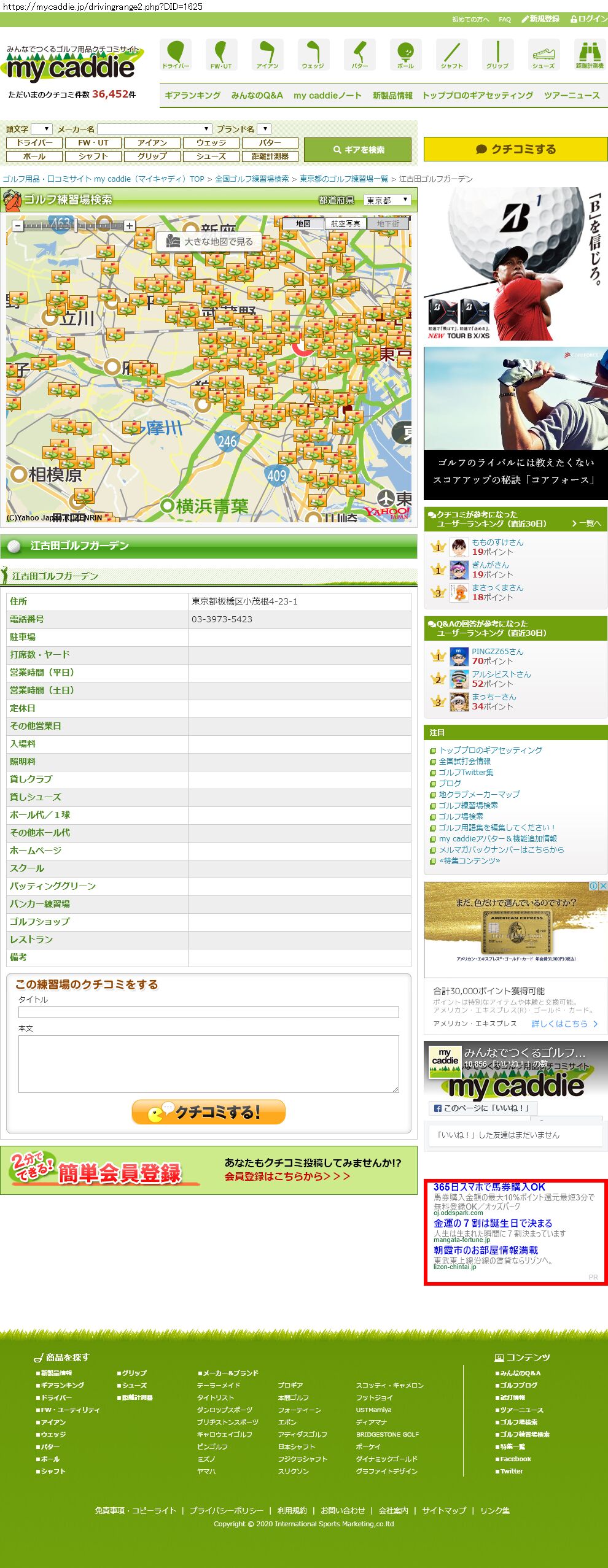The width and height of the screenshot is (608, 1568).
Task: Switch map to 地図 view mode
Action: pos(303,223)
